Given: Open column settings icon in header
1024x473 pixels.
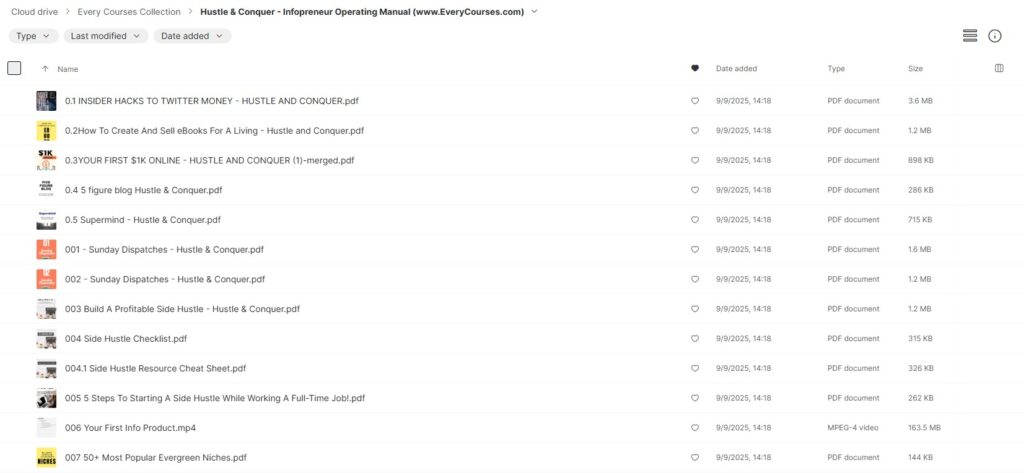Looking at the screenshot, I should (999, 68).
